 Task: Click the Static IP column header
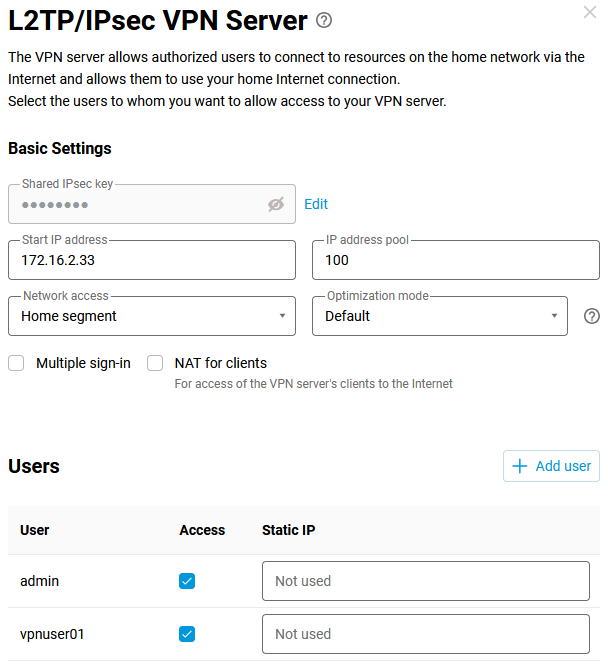[289, 530]
